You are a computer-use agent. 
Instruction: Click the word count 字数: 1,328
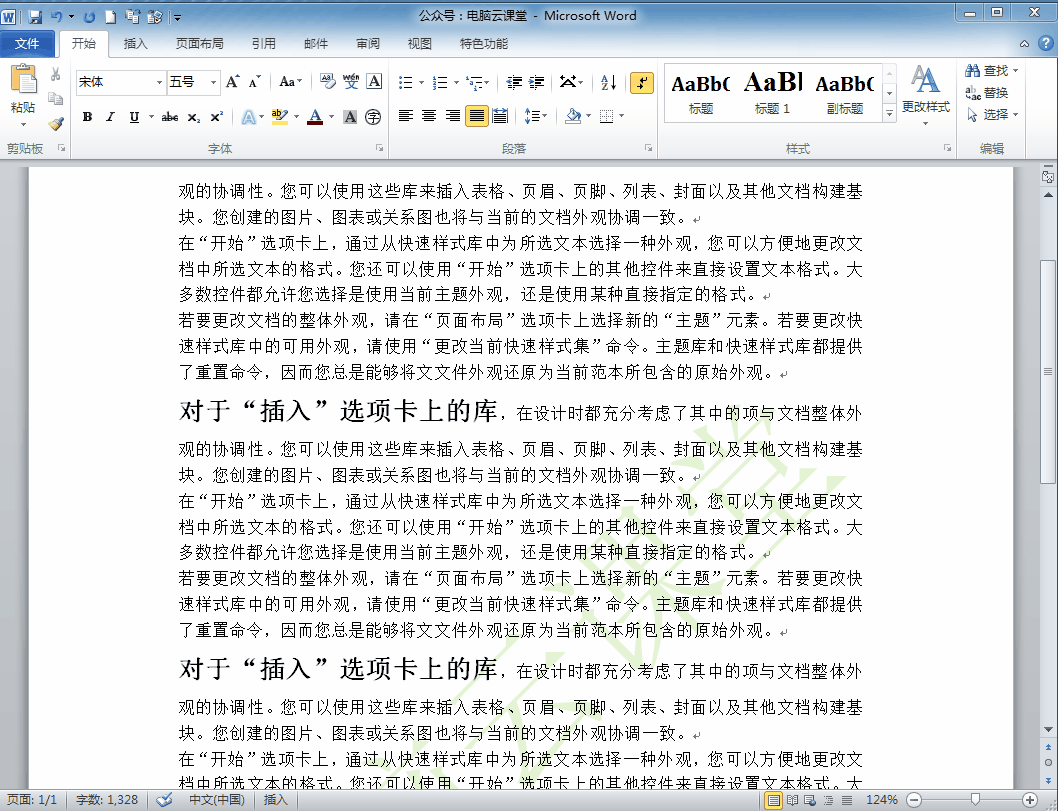coord(107,800)
